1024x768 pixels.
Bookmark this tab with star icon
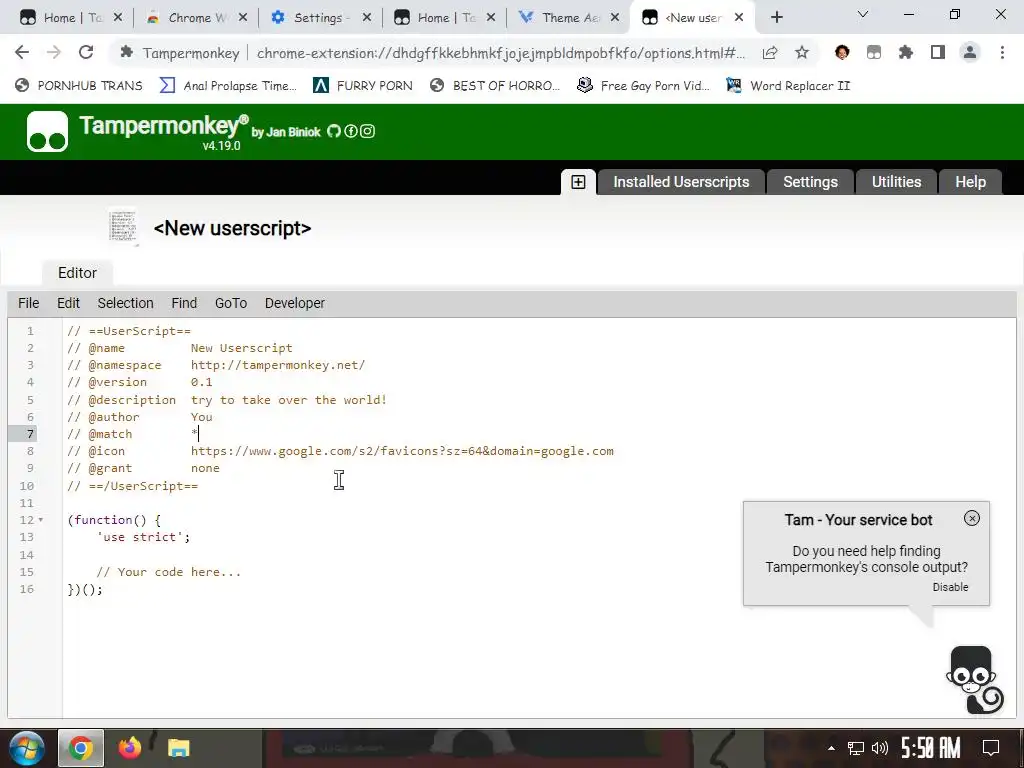point(802,53)
